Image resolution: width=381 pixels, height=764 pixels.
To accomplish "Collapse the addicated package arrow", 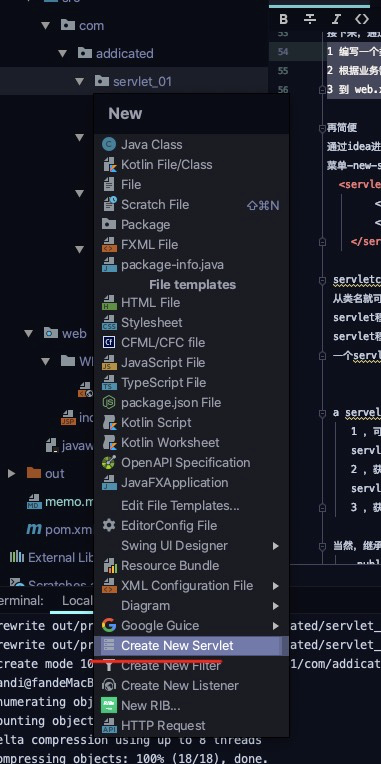I will (x=62, y=53).
